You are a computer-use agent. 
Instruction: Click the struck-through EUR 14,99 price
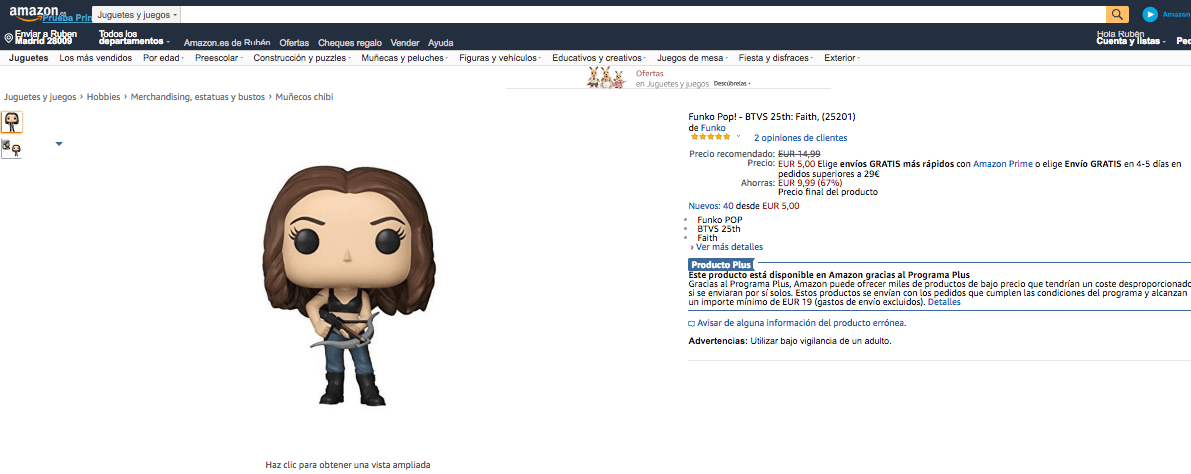pos(799,153)
